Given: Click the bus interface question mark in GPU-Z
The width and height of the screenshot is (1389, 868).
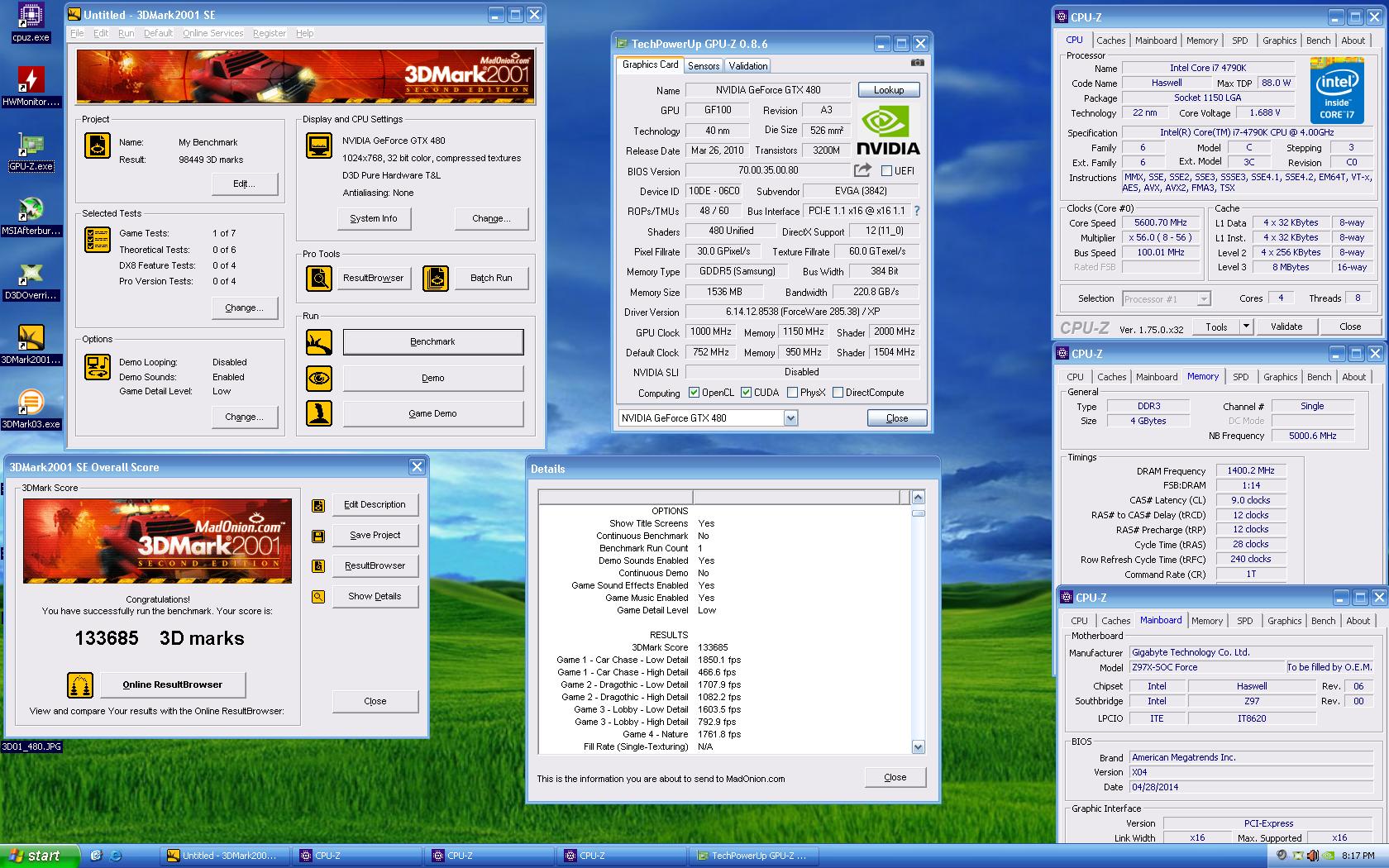Looking at the screenshot, I should [917, 211].
